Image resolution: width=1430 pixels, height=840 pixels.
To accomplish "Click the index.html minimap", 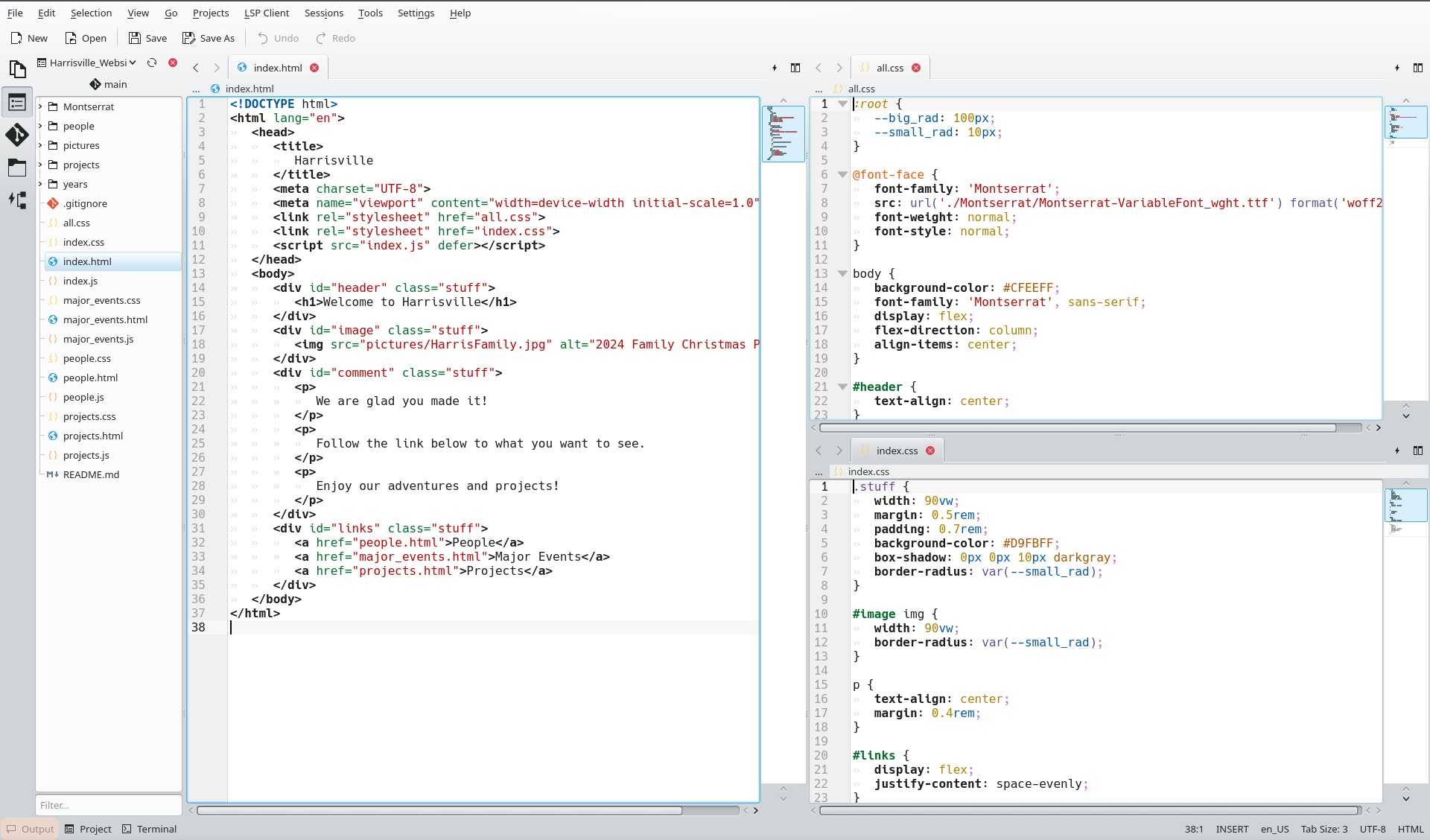I will [x=783, y=134].
